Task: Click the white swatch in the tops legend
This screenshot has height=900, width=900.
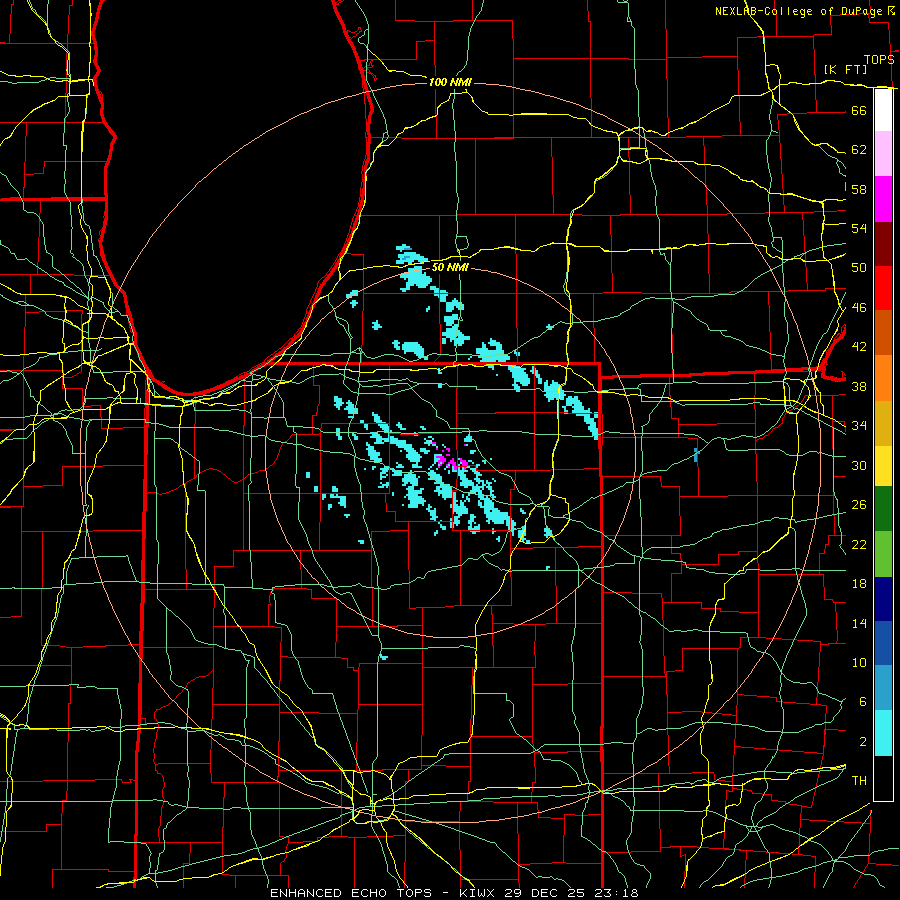Action: [x=883, y=110]
